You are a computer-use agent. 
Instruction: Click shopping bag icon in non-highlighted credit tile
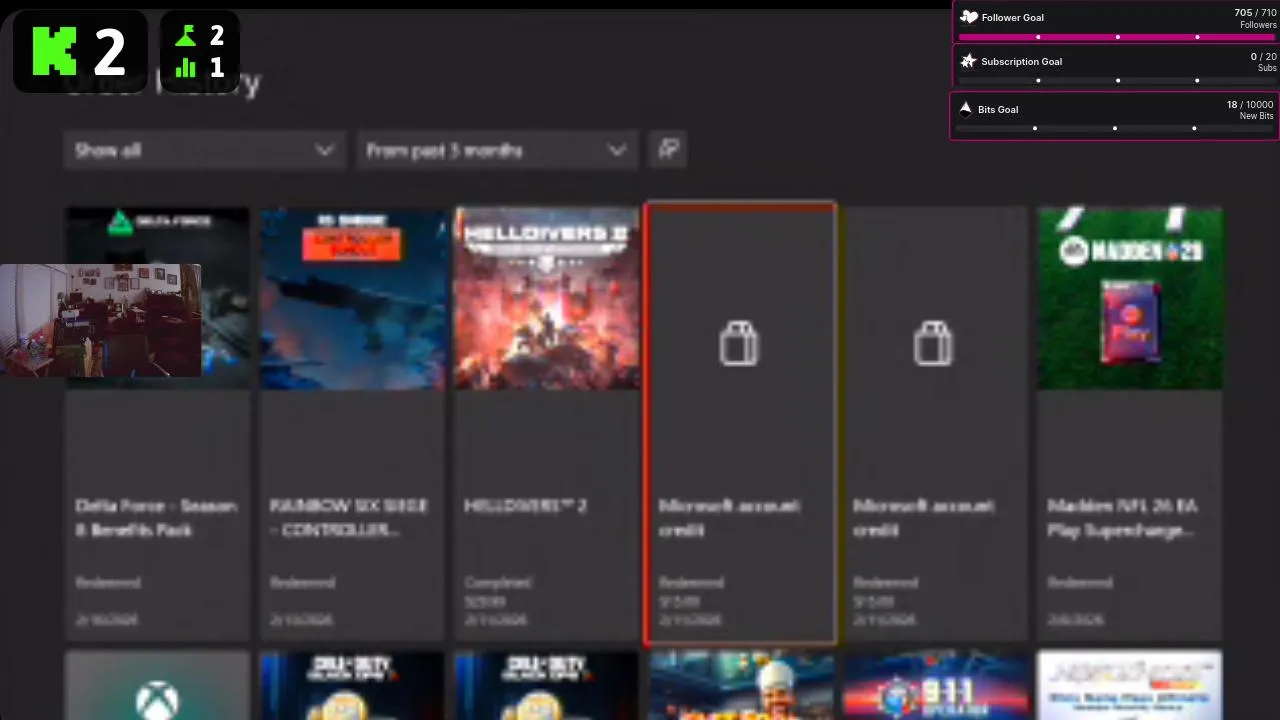point(933,343)
